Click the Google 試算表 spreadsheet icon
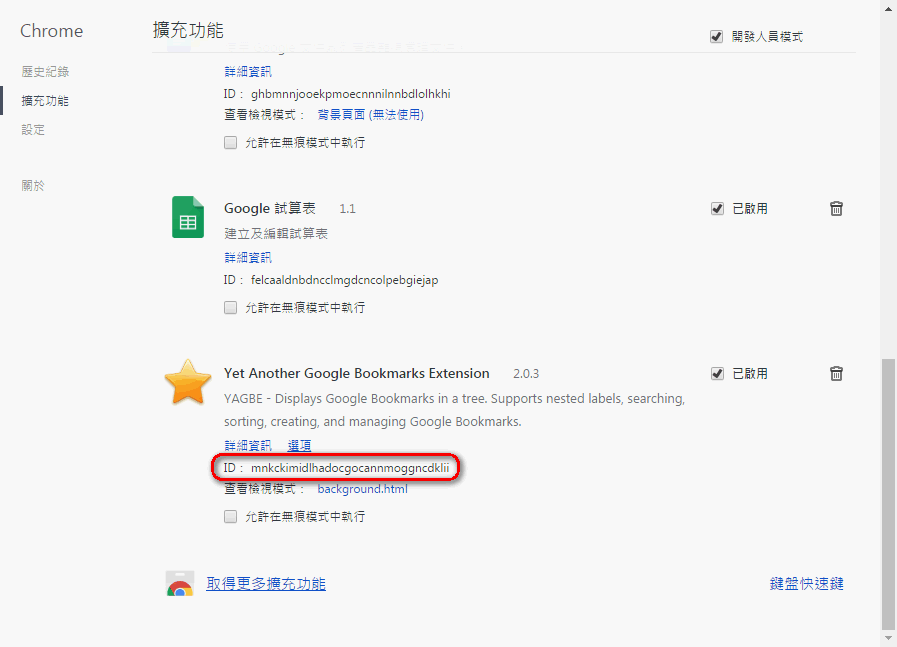This screenshot has height=647, width=897. pyautogui.click(x=188, y=217)
